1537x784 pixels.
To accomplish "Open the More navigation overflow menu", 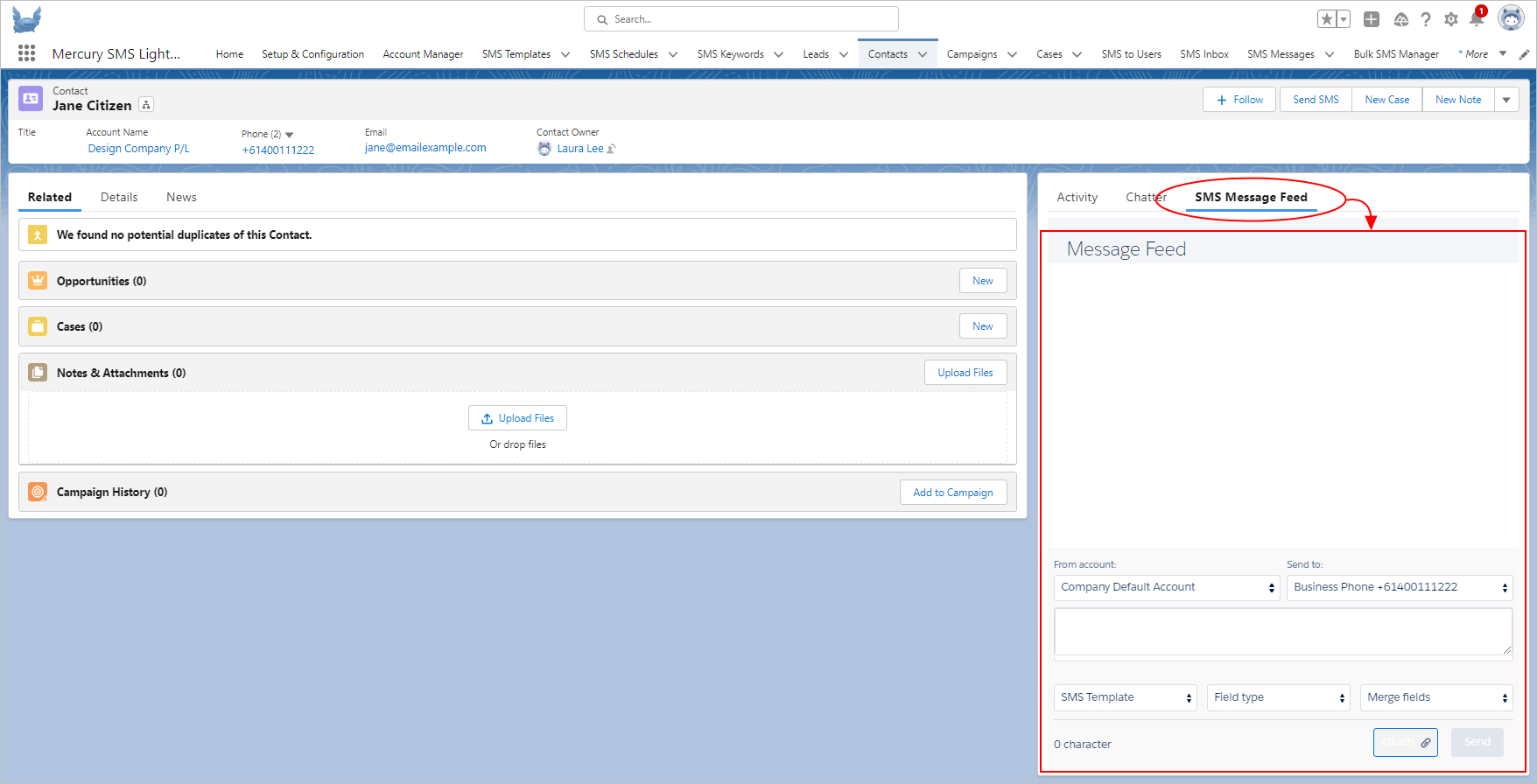I will point(1482,54).
